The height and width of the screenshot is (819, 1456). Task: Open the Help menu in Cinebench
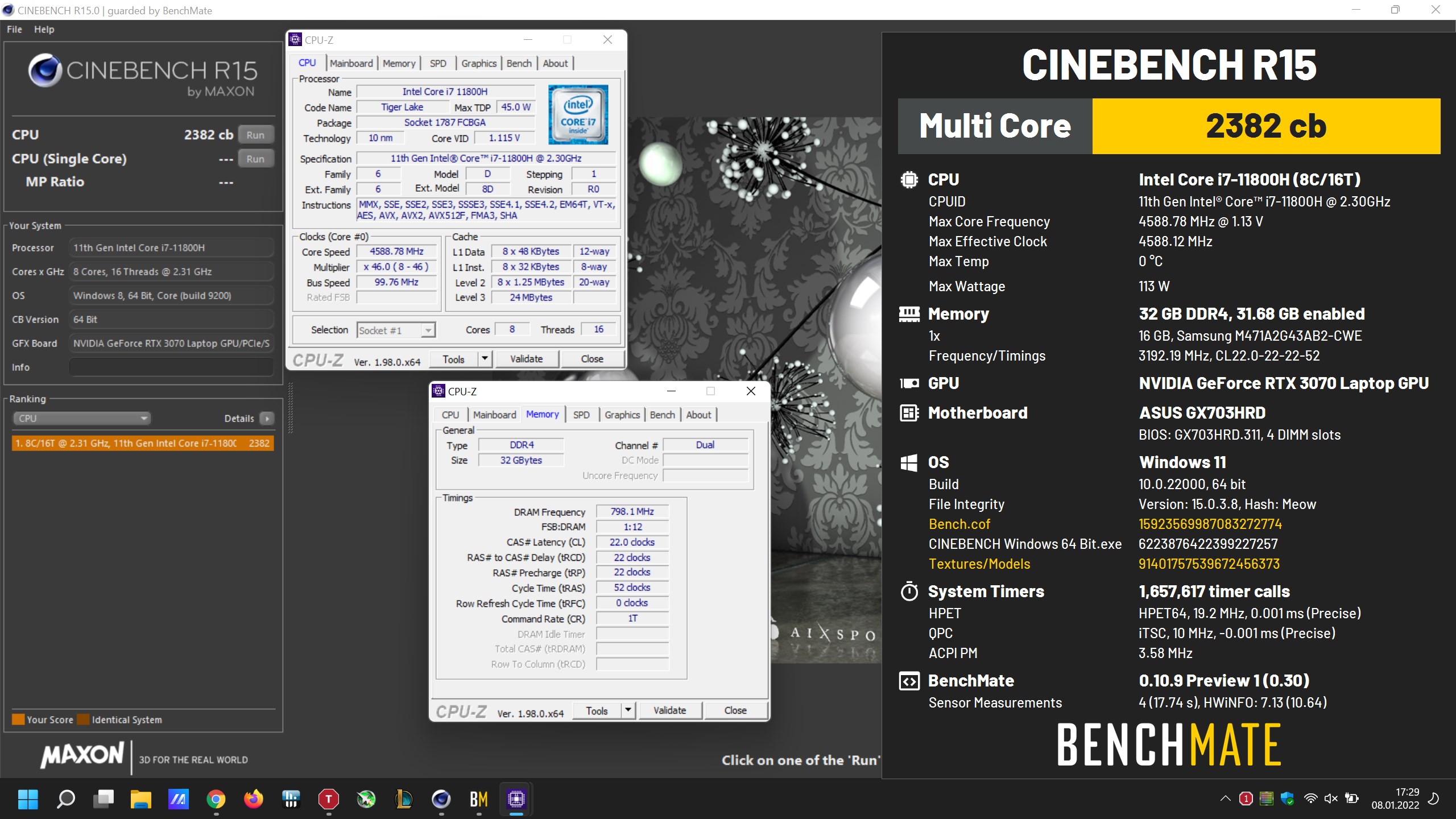(x=44, y=30)
